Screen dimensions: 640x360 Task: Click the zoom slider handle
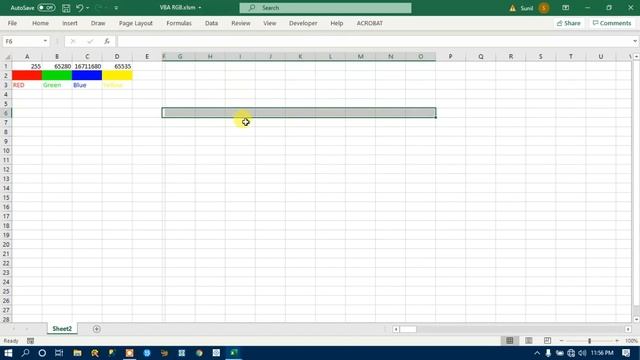tap(589, 340)
